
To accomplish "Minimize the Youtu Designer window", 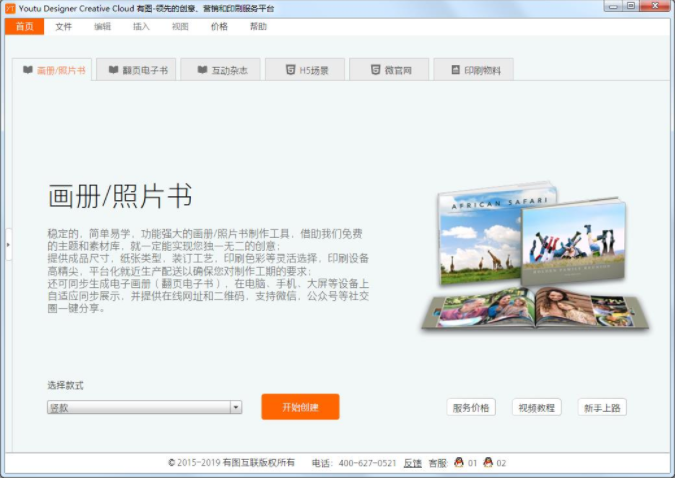I will click(613, 6).
